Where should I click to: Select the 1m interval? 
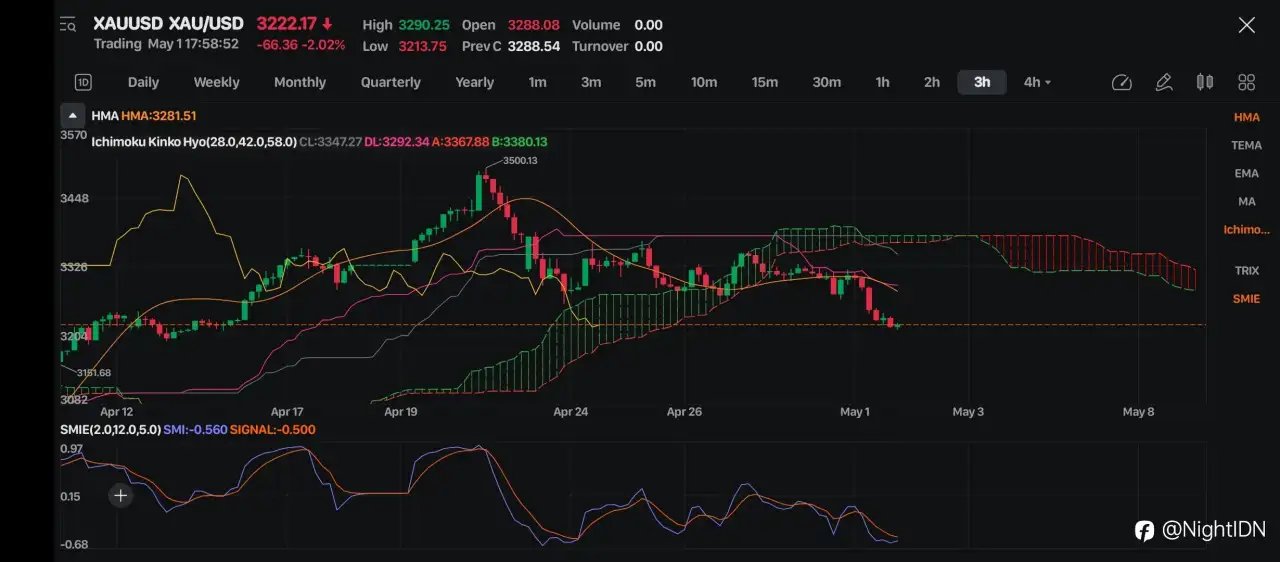click(538, 82)
